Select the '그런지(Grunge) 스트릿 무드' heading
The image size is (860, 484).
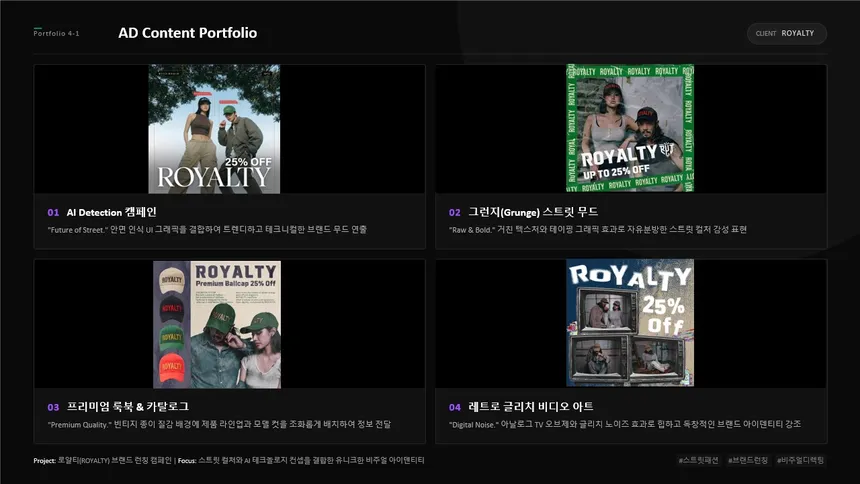[x=533, y=212]
